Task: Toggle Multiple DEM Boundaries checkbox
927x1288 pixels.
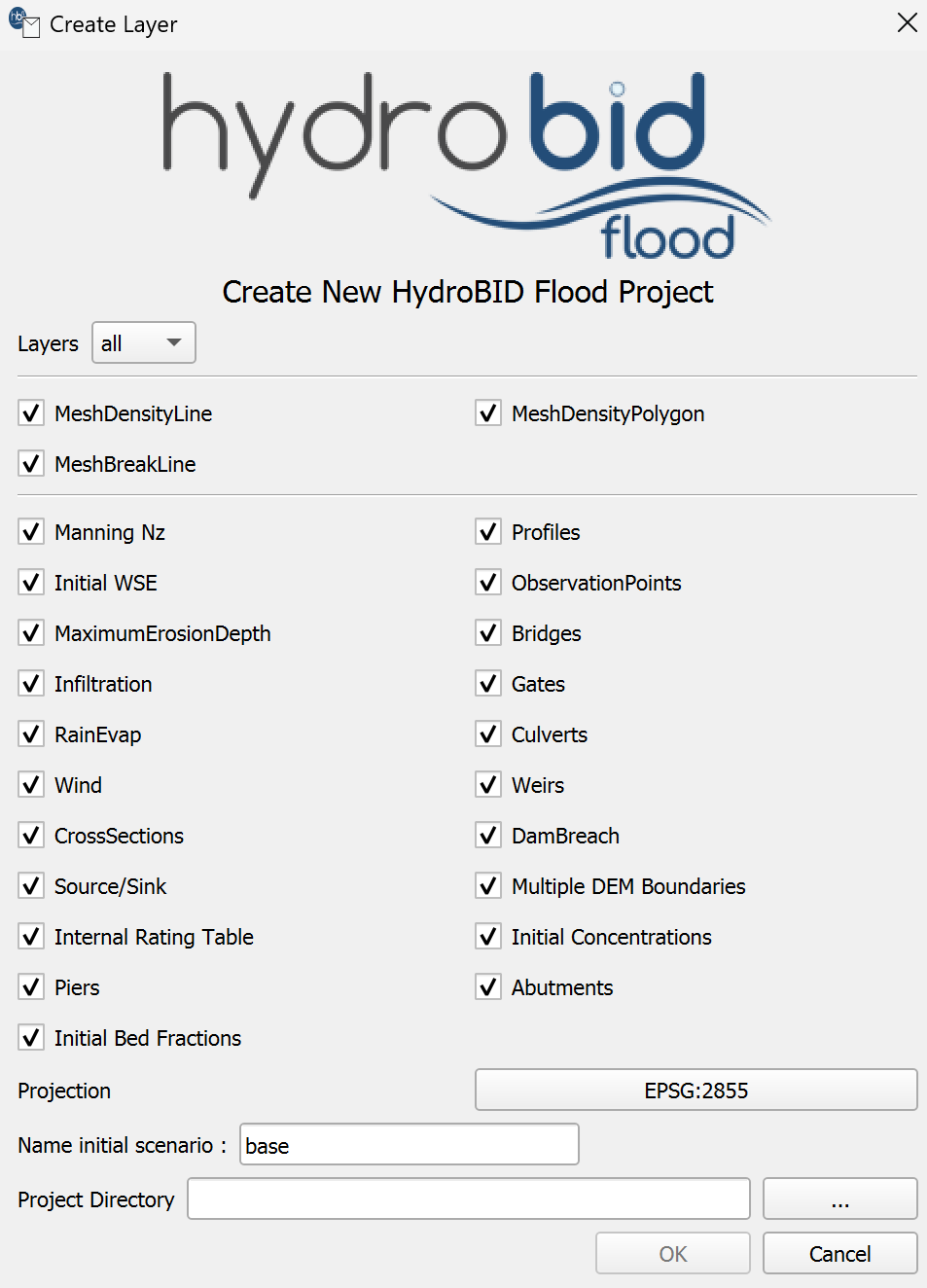Action: 488,886
